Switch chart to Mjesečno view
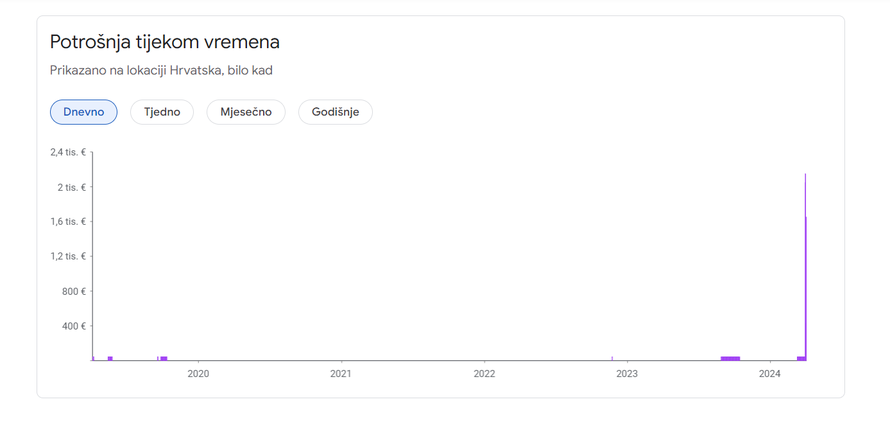Viewport: 890px width, 422px height. 246,112
